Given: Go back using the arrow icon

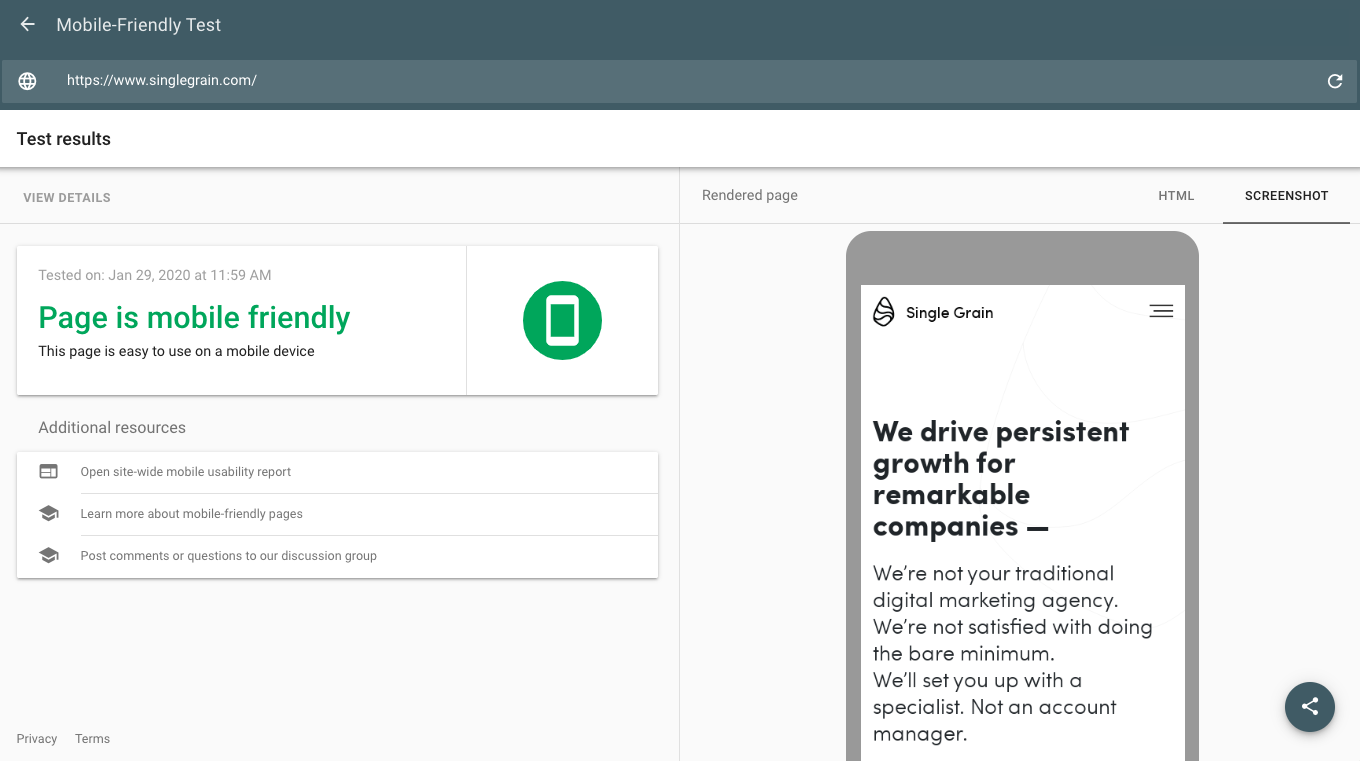Looking at the screenshot, I should click(x=28, y=25).
